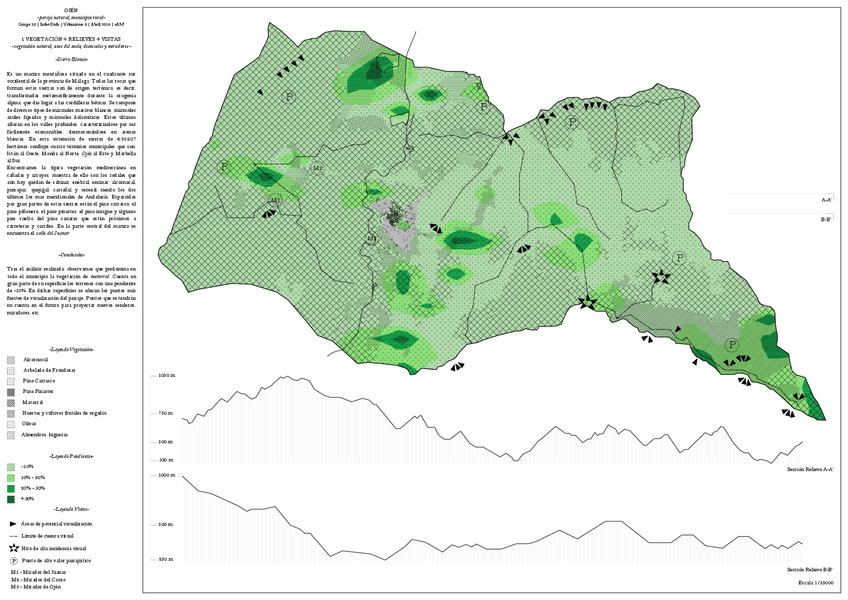
Task: Click the black arrow visualization legend icon
Action: tap(12, 524)
